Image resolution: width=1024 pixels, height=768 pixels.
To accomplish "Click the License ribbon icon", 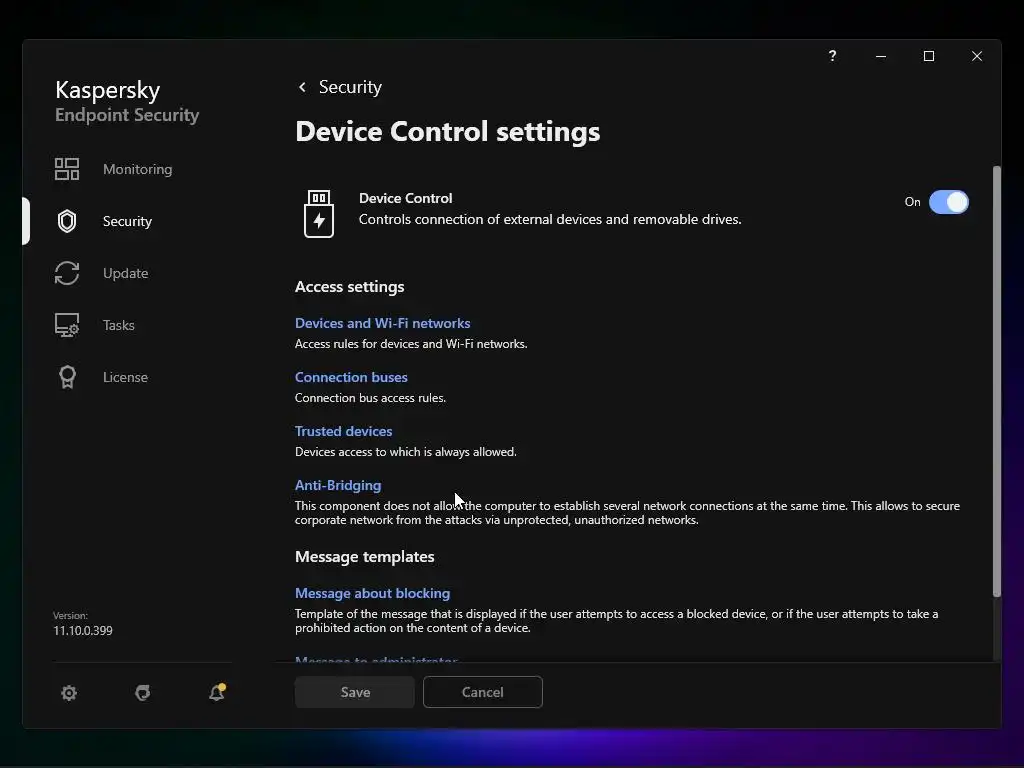I will click(x=67, y=377).
